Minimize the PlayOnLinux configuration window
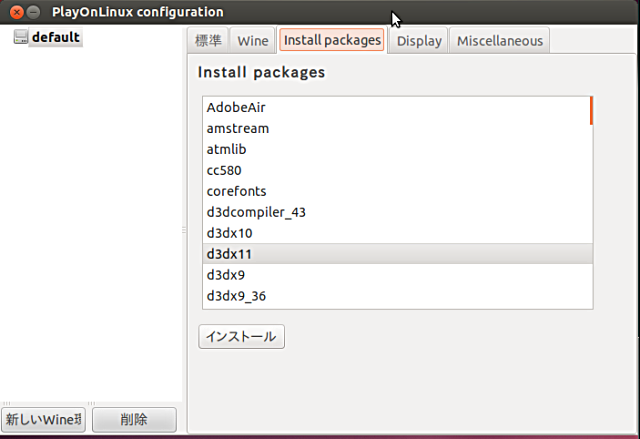The width and height of the screenshot is (640, 439). click(x=33, y=12)
